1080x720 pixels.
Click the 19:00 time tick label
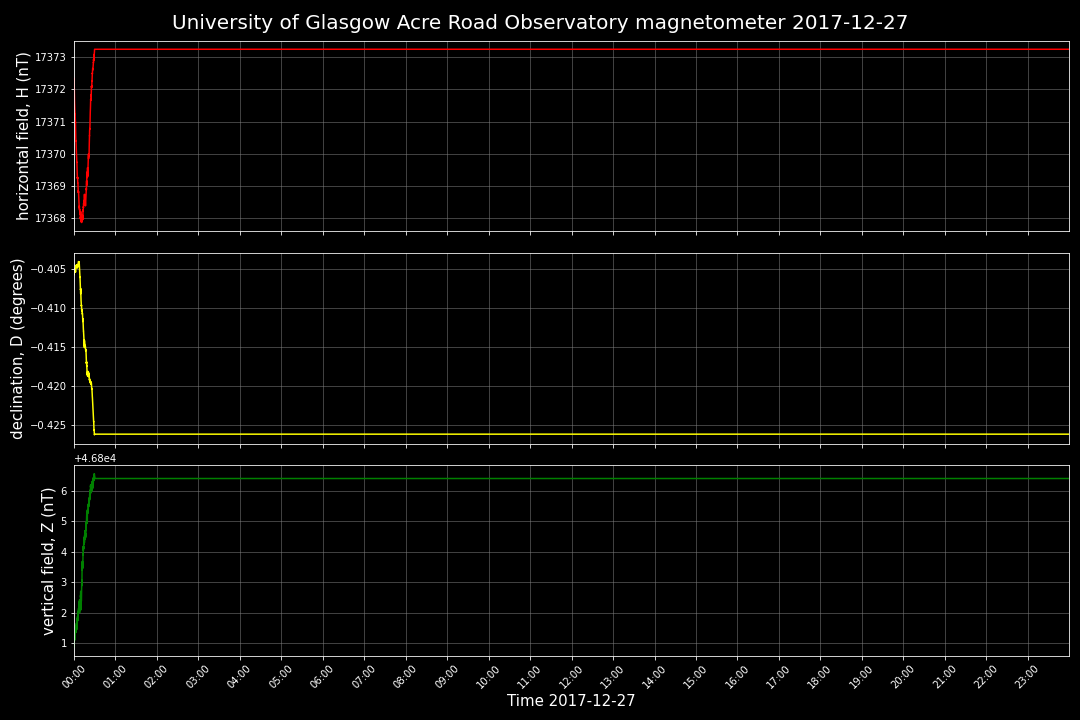pyautogui.click(x=861, y=677)
